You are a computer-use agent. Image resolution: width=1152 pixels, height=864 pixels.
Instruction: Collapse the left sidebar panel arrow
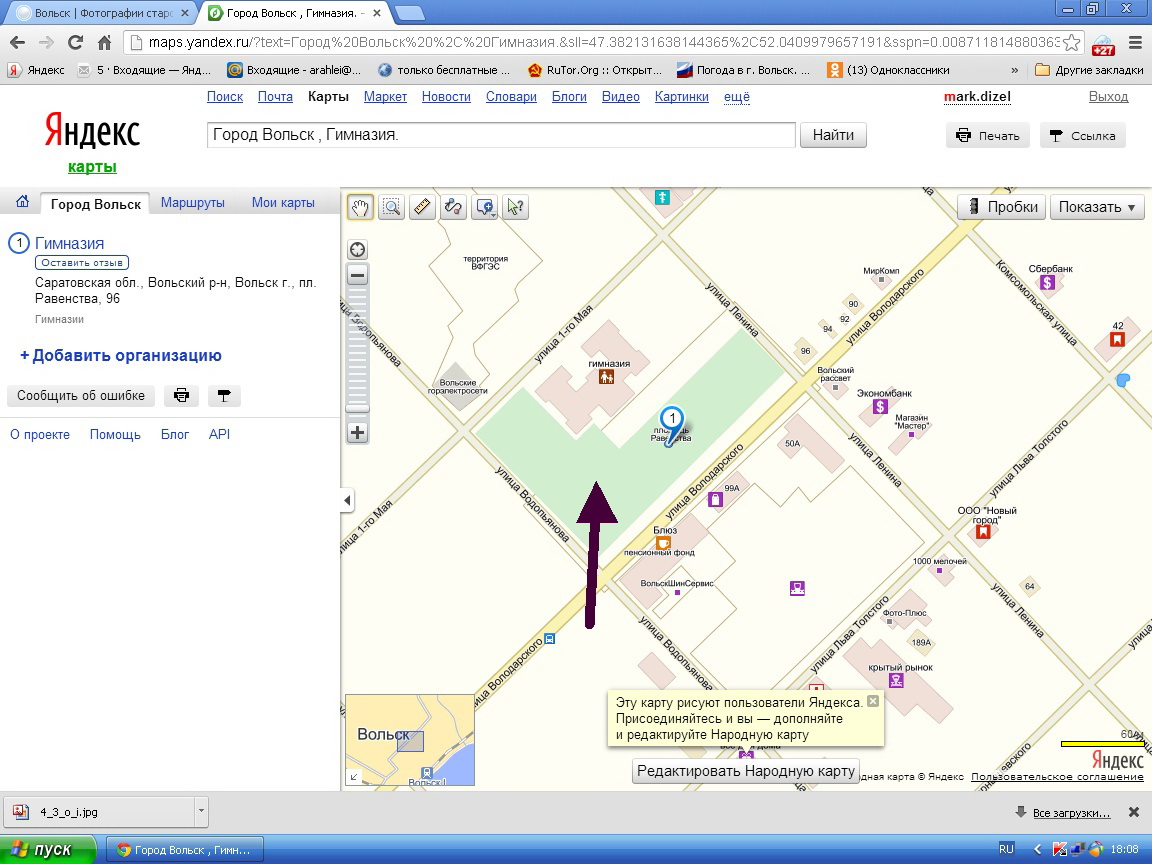tap(347, 500)
